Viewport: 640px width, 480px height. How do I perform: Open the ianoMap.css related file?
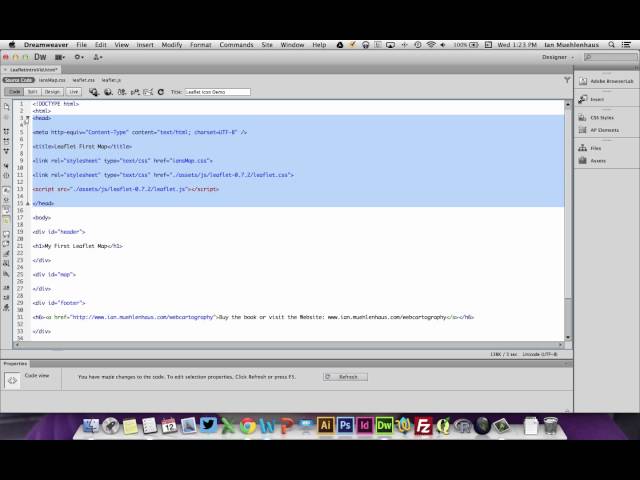point(52,80)
